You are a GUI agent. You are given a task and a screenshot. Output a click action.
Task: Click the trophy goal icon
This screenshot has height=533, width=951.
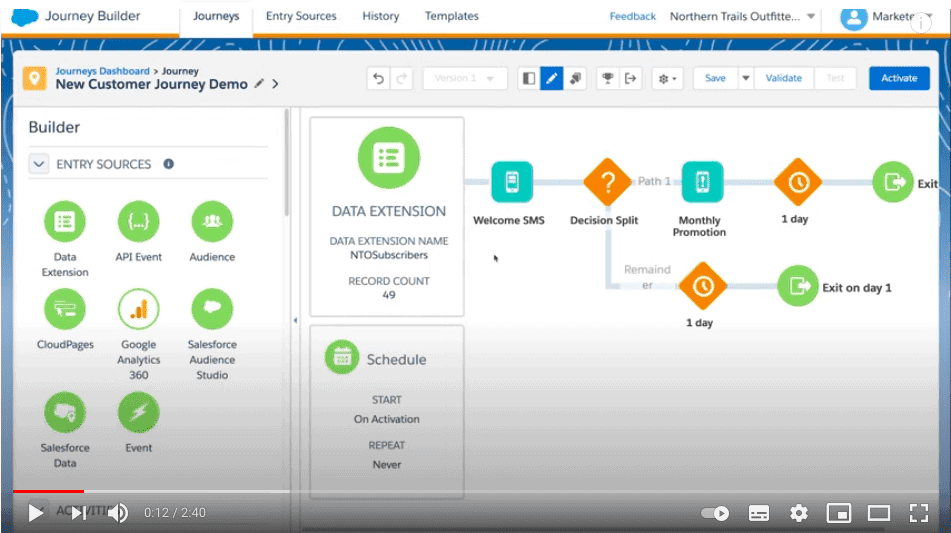pos(606,78)
